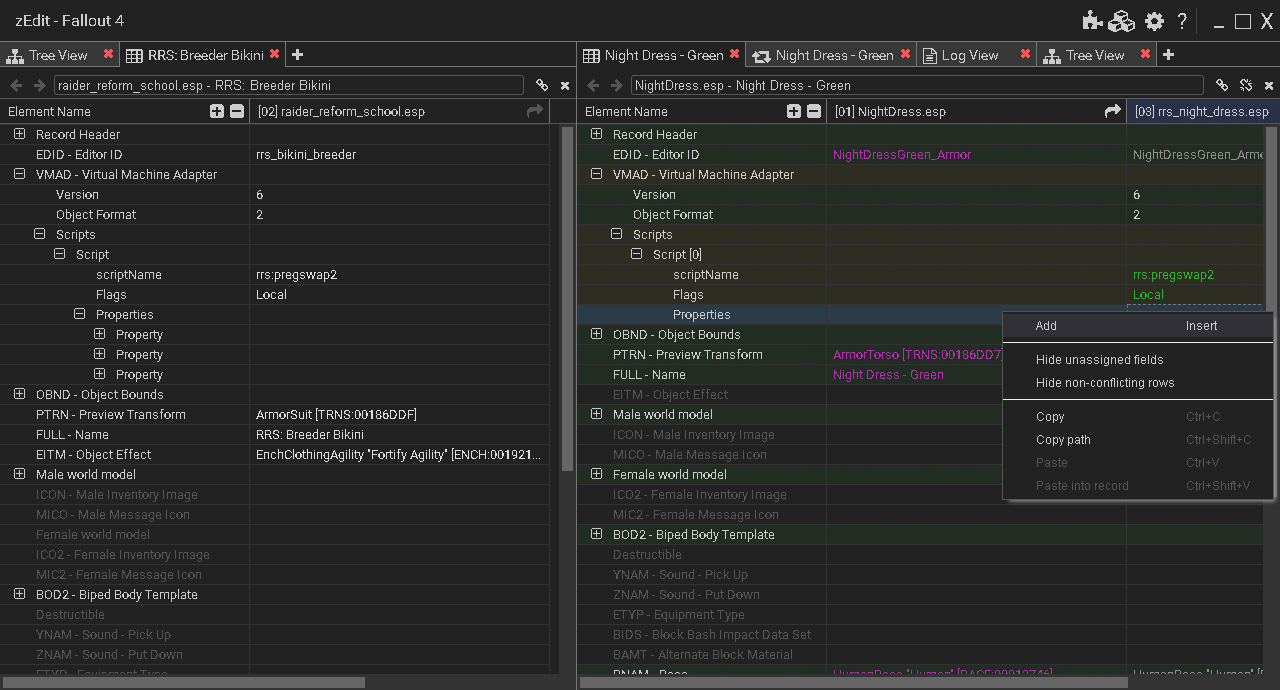This screenshot has height=690, width=1280.
Task: Expand Record Header in right pane
Action: coord(596,134)
